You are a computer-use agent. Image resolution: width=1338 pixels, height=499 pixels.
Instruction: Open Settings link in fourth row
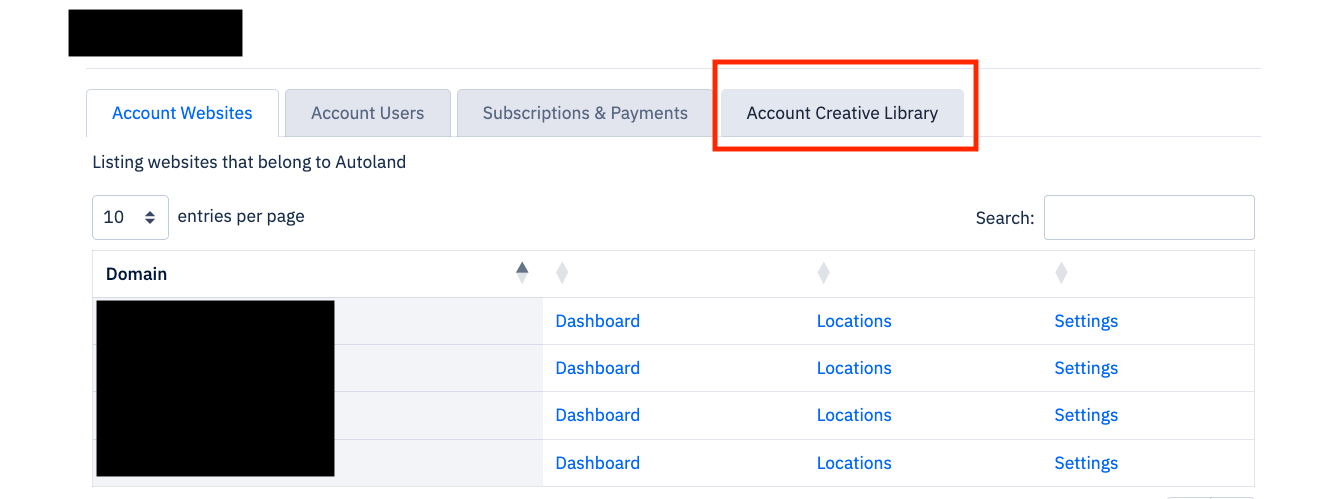pos(1085,463)
